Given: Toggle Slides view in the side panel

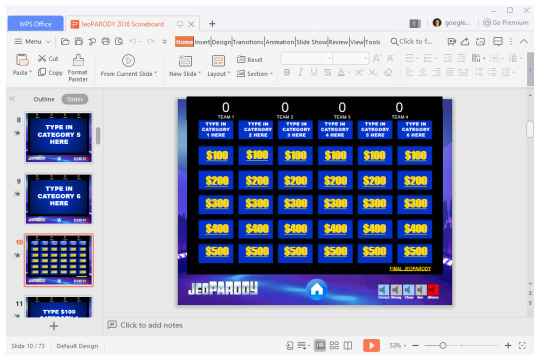Looking at the screenshot, I should [x=75, y=99].
